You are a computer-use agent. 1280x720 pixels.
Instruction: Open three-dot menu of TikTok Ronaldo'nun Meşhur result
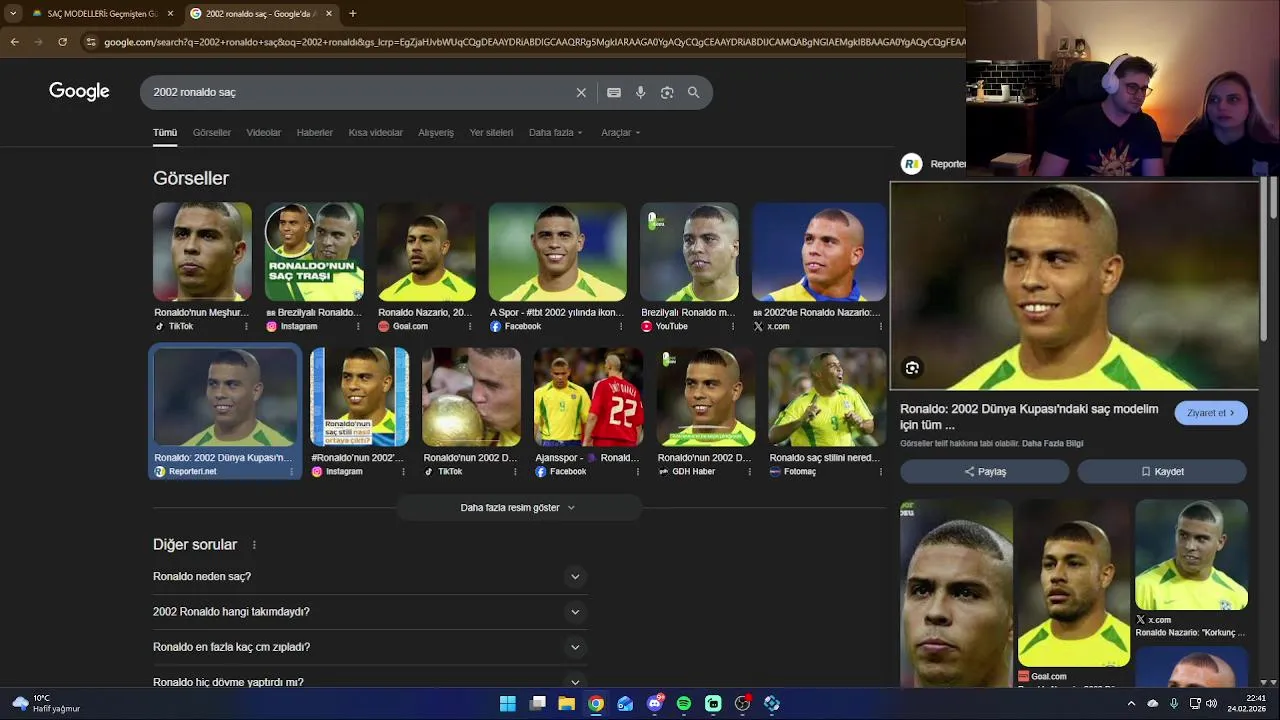click(246, 326)
